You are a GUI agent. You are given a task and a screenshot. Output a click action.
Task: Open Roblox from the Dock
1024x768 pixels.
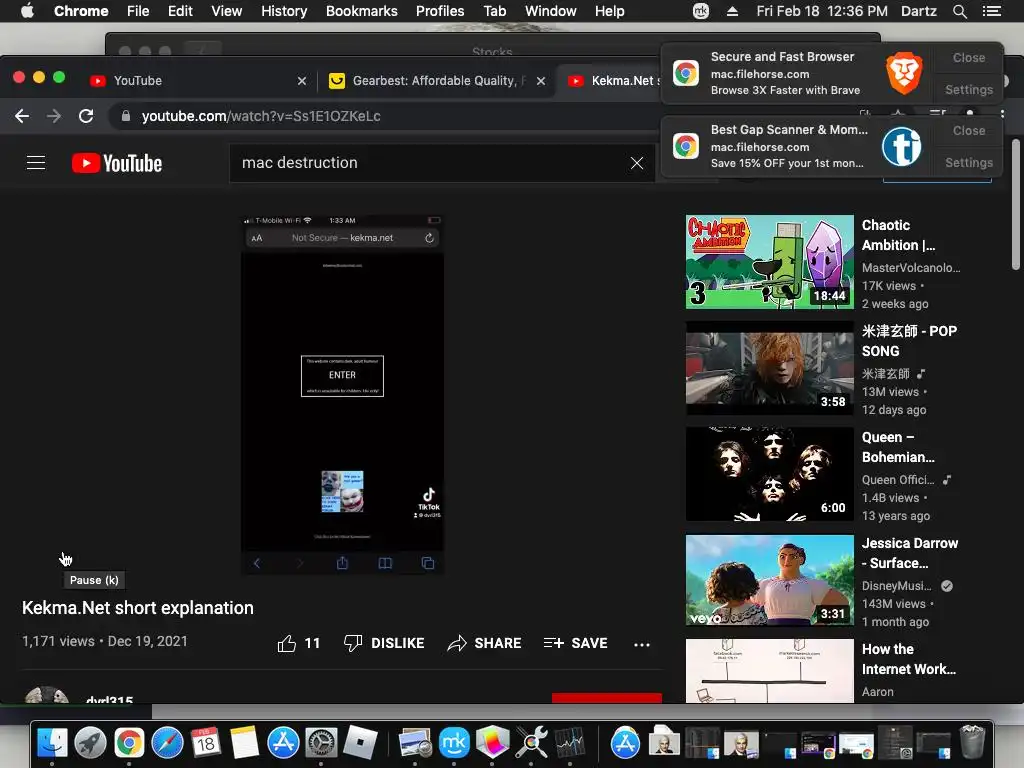click(360, 743)
